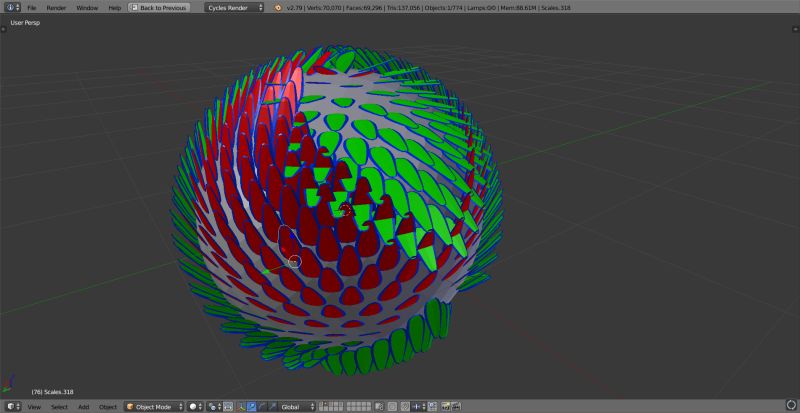Click the circular status icon at bottom right

tap(792, 406)
